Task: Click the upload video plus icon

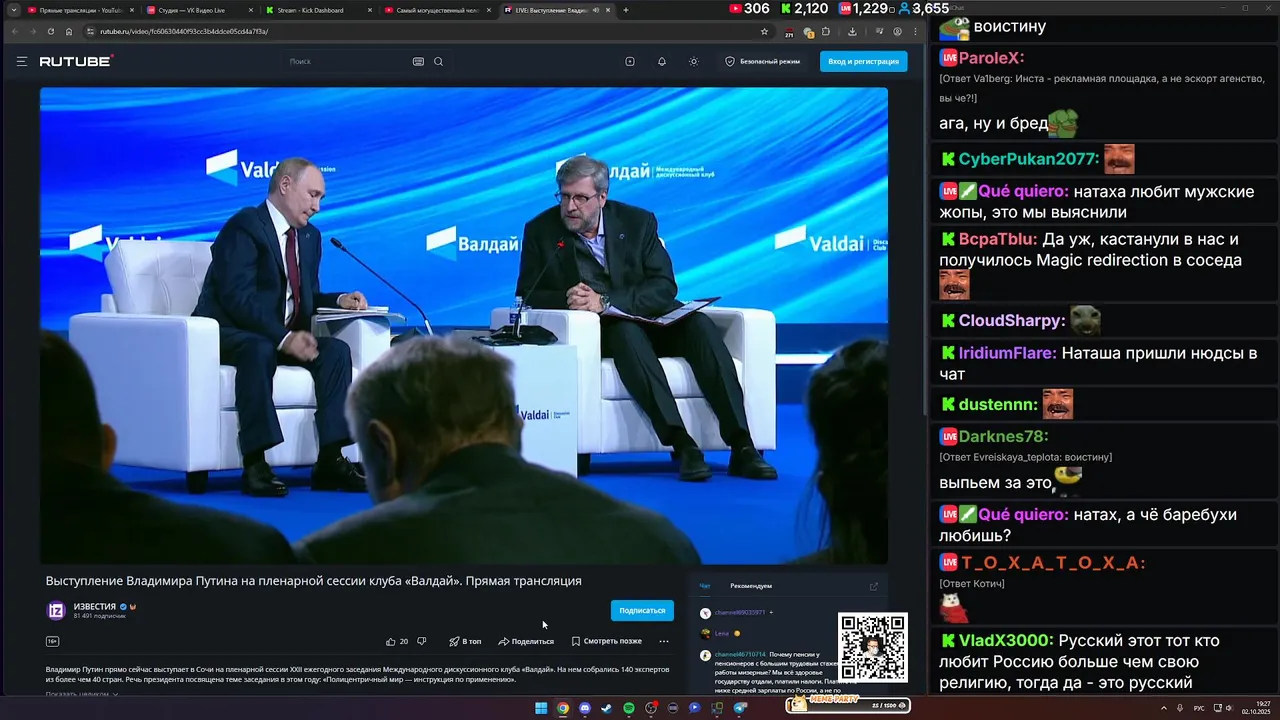Action: point(630,61)
